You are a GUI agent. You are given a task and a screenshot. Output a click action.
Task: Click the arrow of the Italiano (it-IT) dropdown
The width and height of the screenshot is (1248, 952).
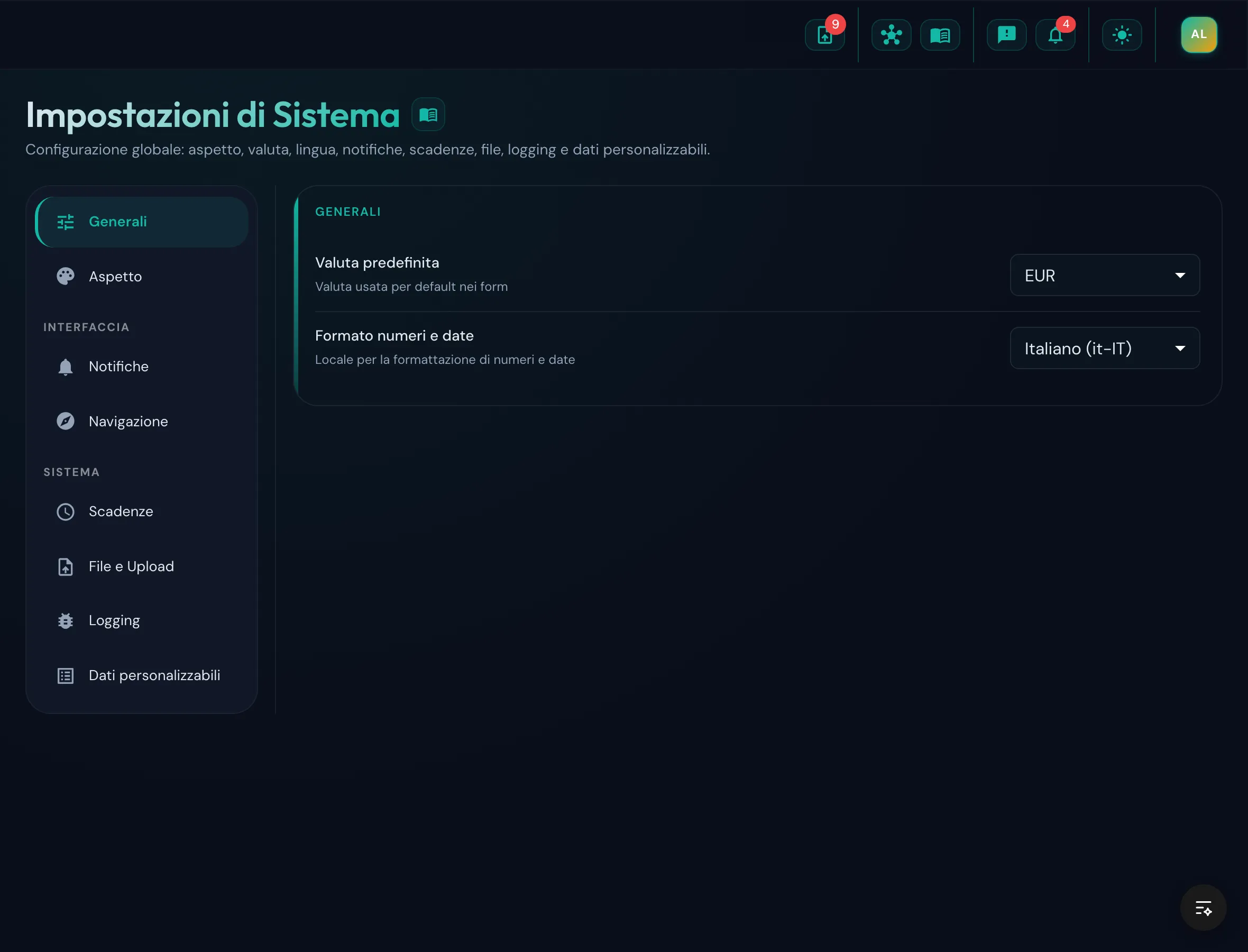[1180, 349]
